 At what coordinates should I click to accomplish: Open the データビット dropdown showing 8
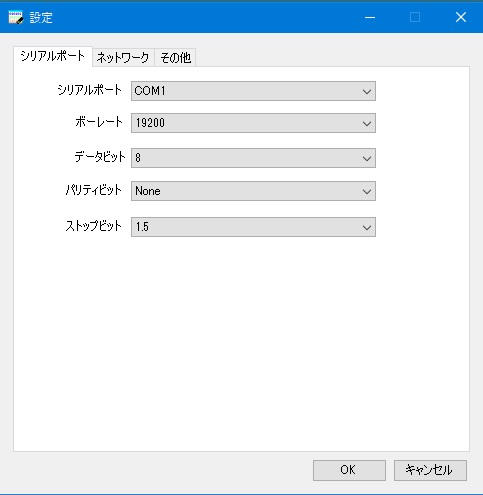253,158
